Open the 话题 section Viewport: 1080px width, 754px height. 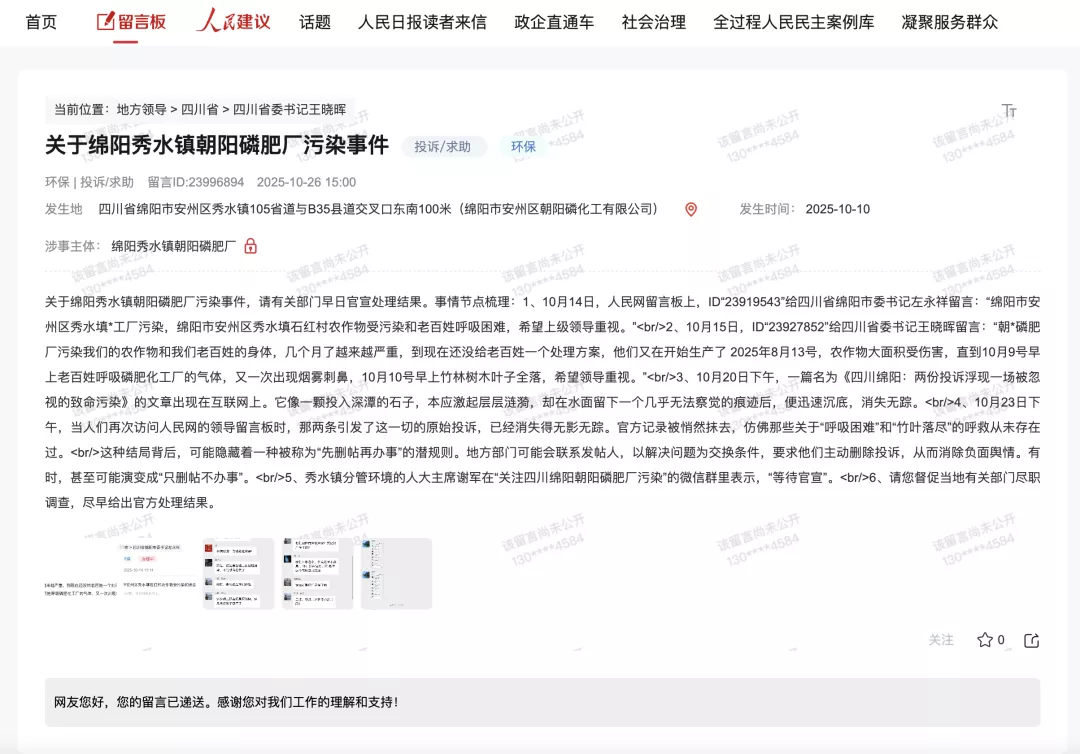coord(315,22)
